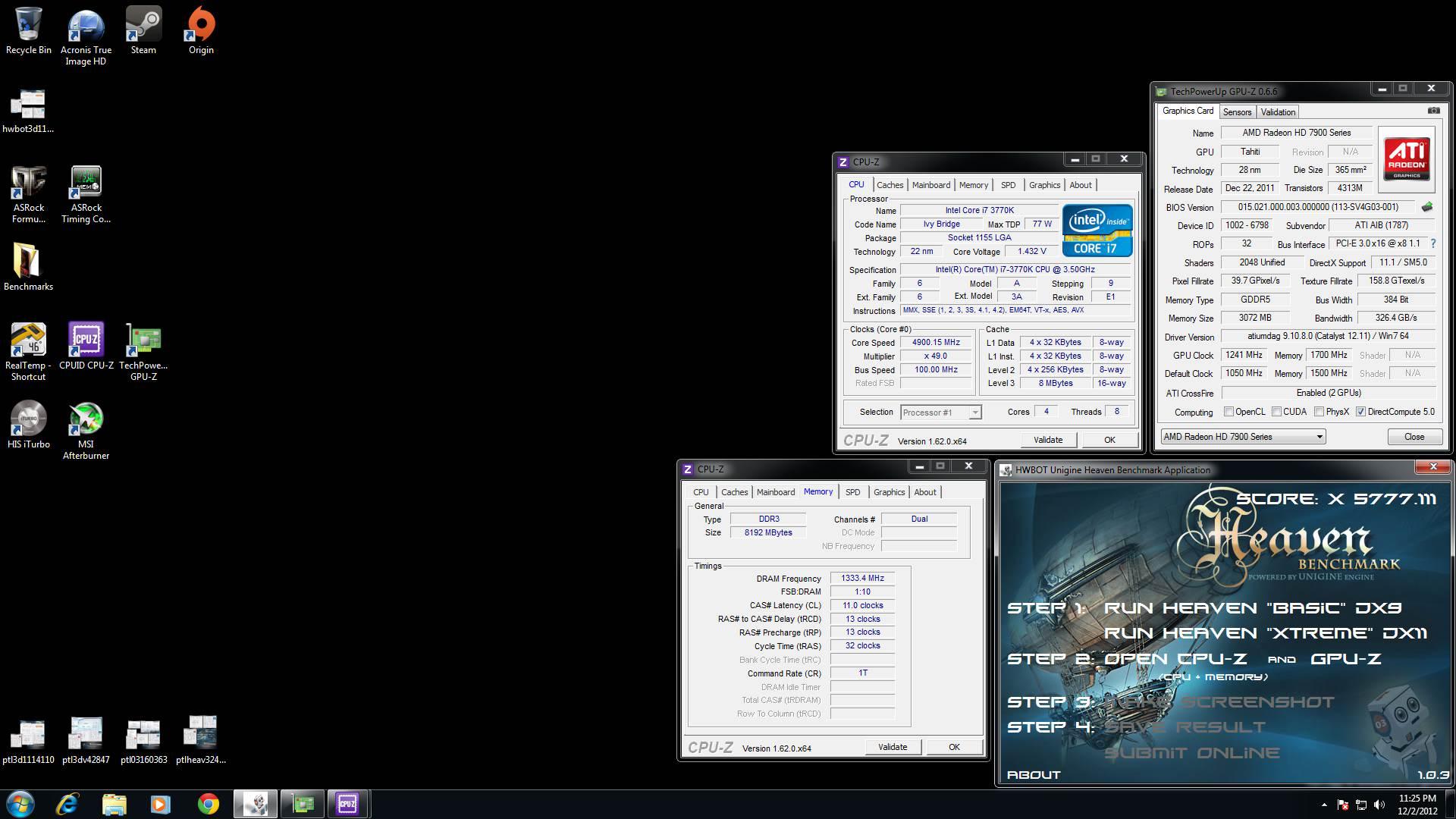Image resolution: width=1456 pixels, height=819 pixels.
Task: Open Google Chrome from the taskbar
Action: [208, 804]
